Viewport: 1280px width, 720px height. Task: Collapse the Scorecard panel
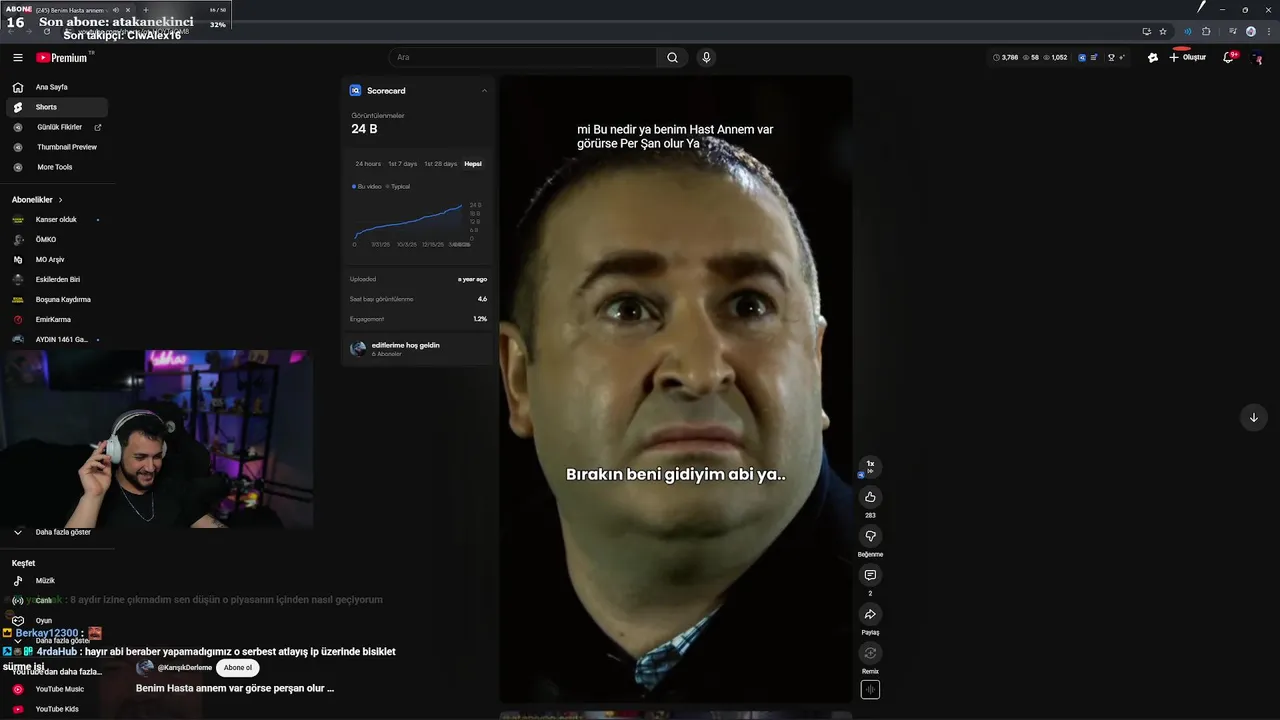484,91
